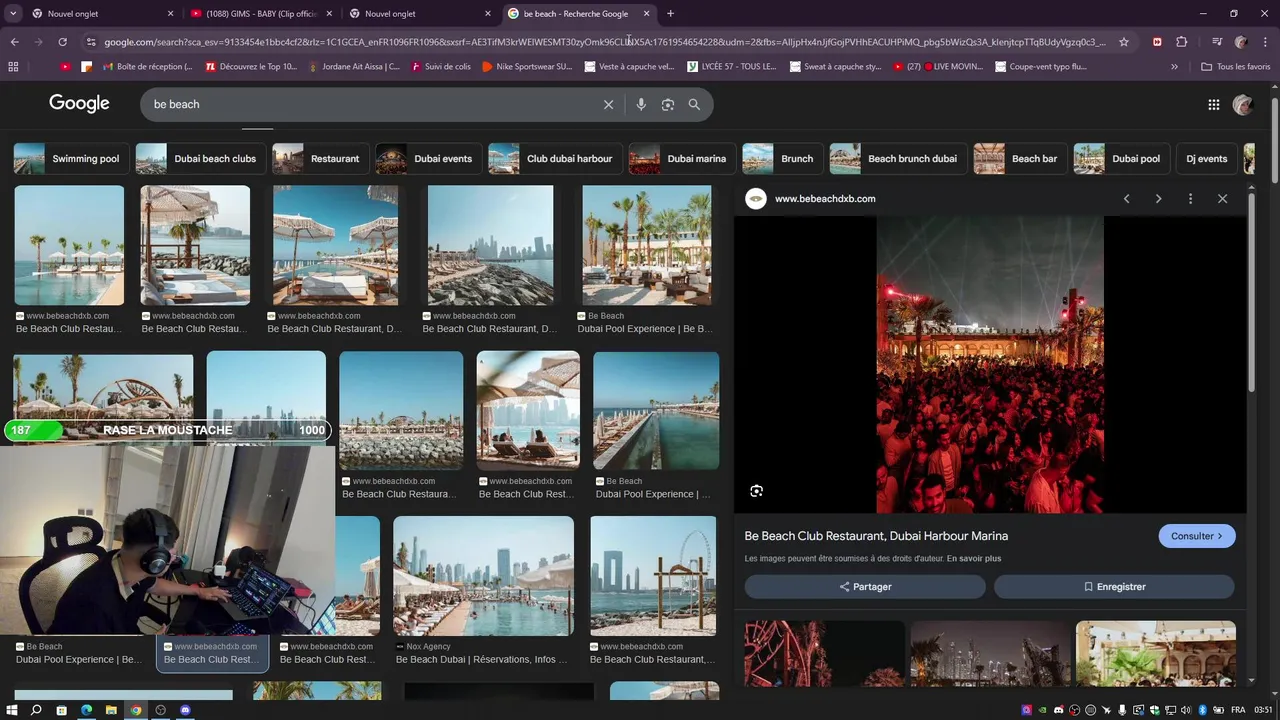Screen dimensions: 1280x720
Task: Go to Google logo homepage
Action: coord(79,103)
